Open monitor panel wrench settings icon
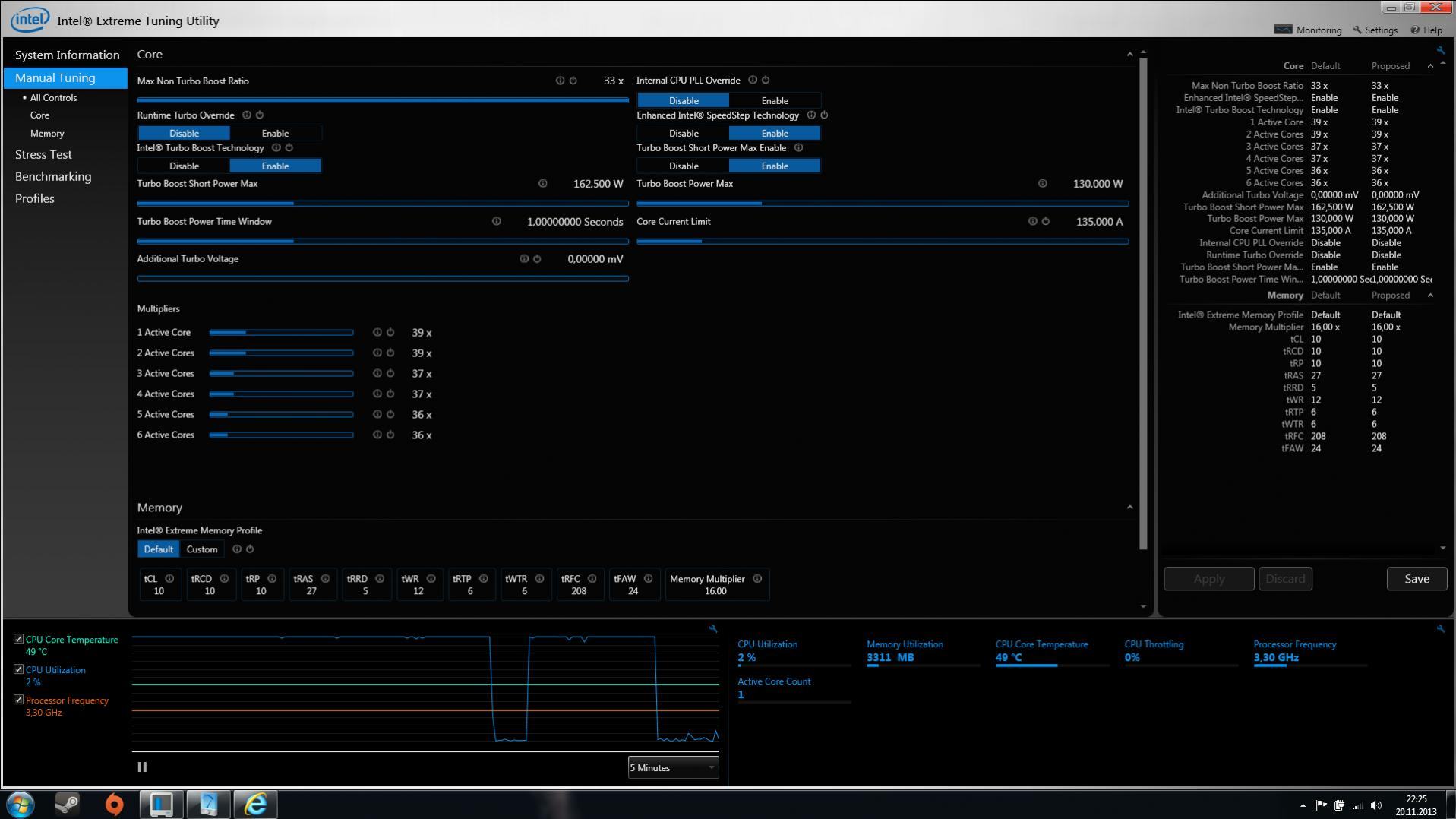This screenshot has width=1456, height=819. tap(1441, 628)
